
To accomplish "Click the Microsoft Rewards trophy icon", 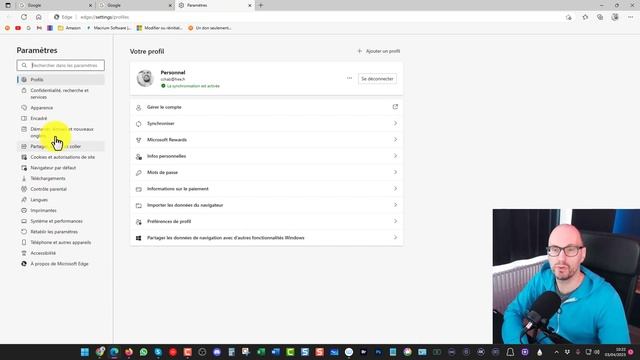I will [139, 140].
